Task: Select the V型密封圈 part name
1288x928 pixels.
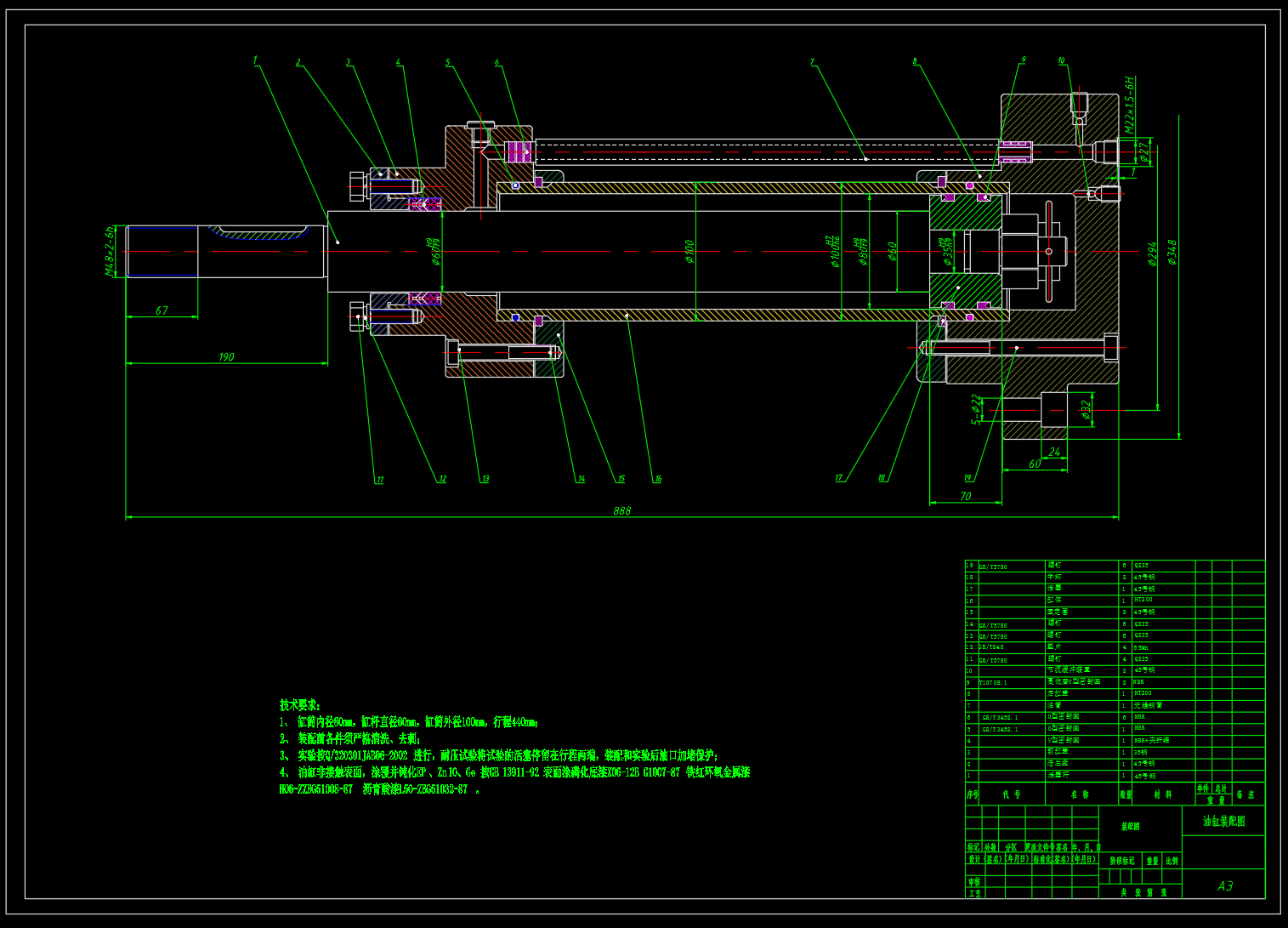Action: 1064,740
